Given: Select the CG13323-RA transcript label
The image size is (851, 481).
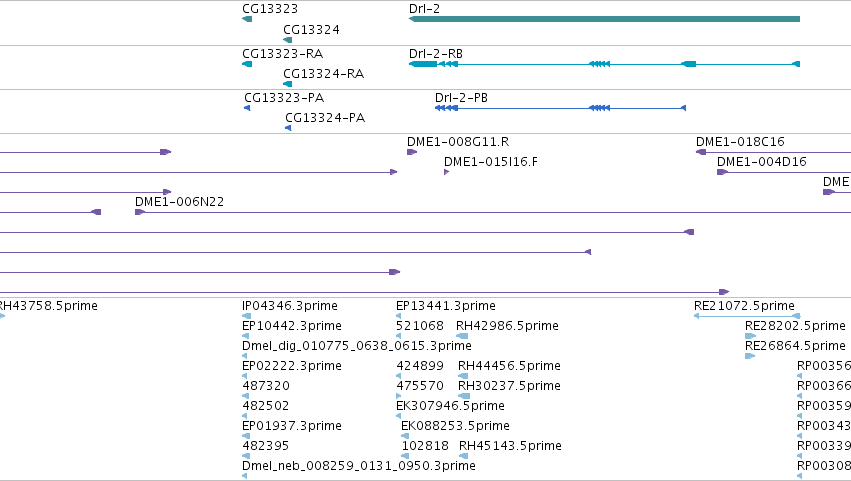Looking at the screenshot, I should (282, 54).
